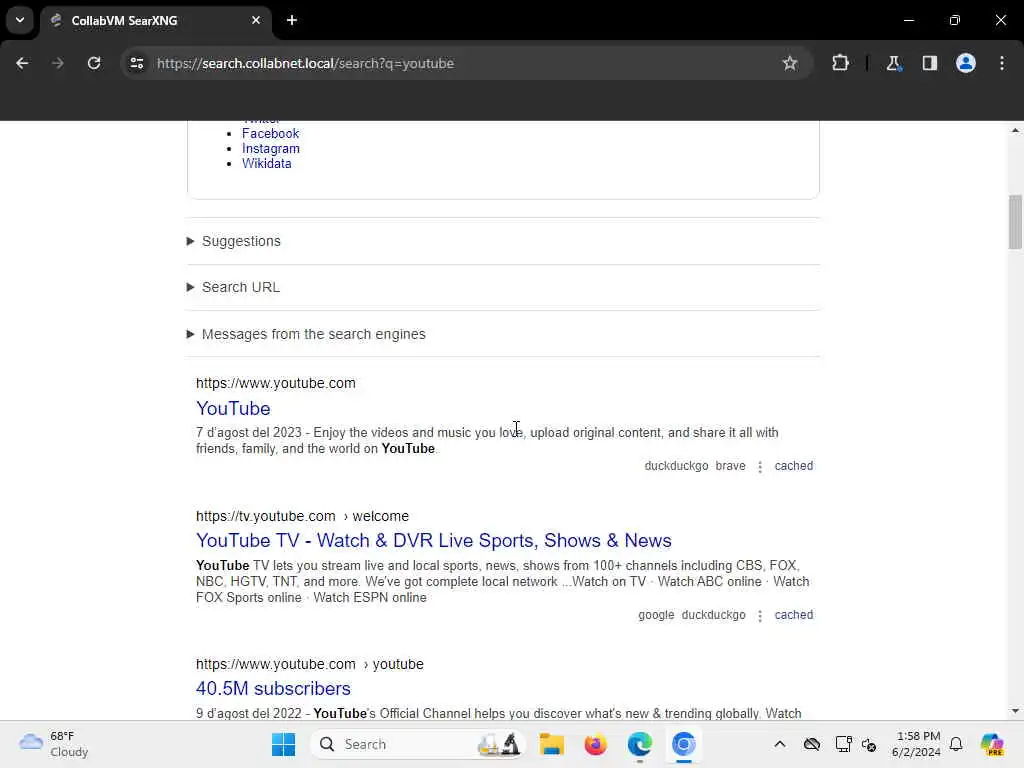Click the forward navigation arrow
Image resolution: width=1024 pixels, height=768 pixels.
click(x=58, y=63)
